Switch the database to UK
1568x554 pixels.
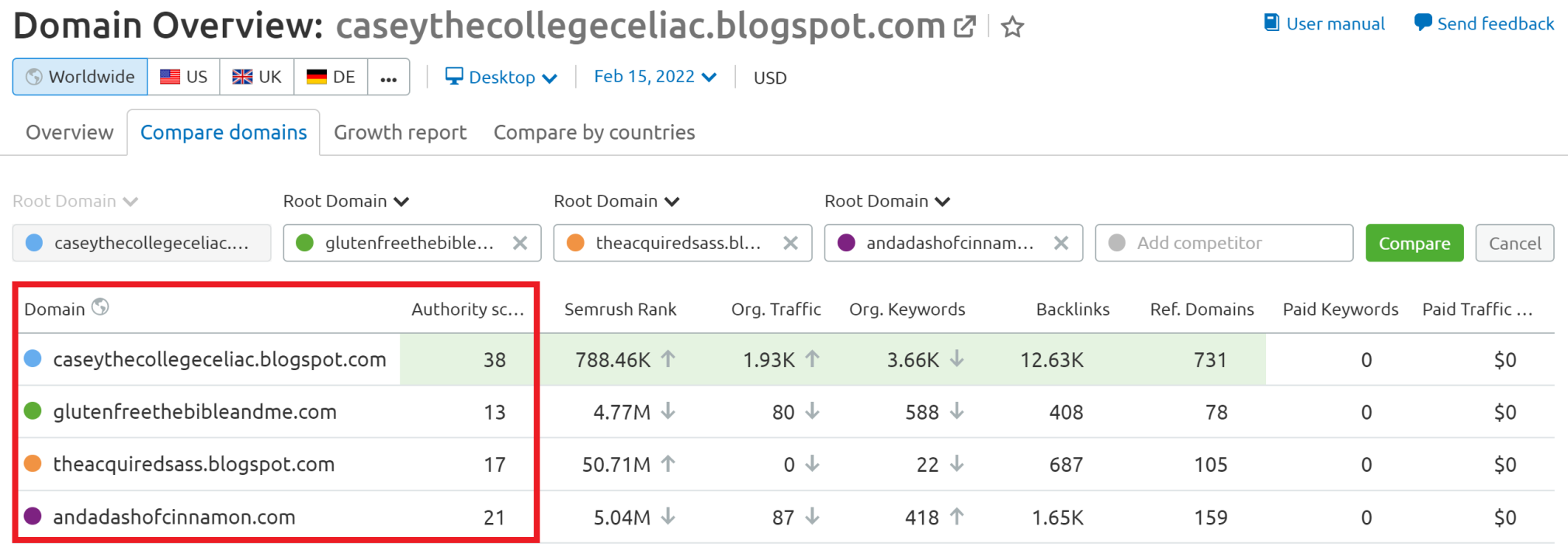257,77
